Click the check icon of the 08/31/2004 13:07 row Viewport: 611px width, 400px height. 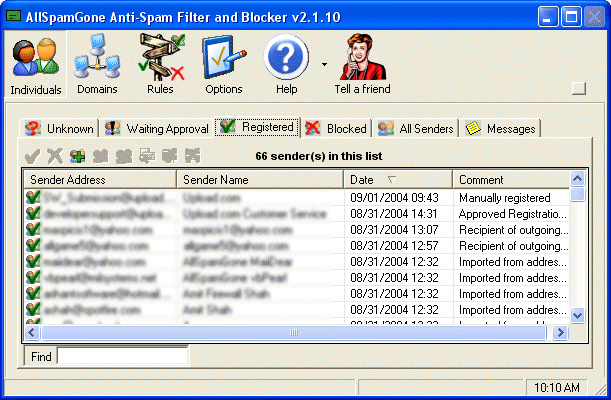(x=33, y=229)
